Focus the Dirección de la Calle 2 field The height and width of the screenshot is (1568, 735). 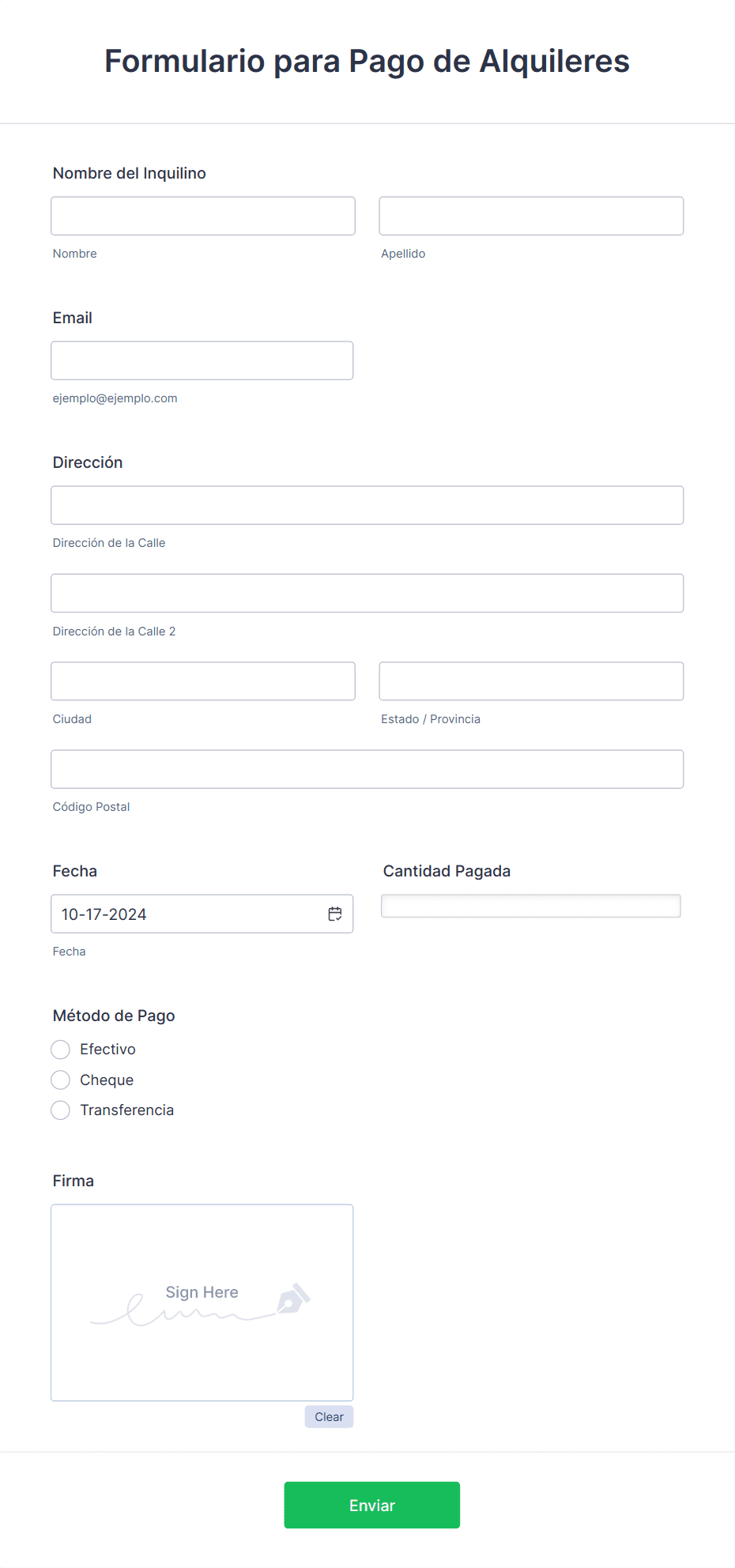[x=367, y=593]
